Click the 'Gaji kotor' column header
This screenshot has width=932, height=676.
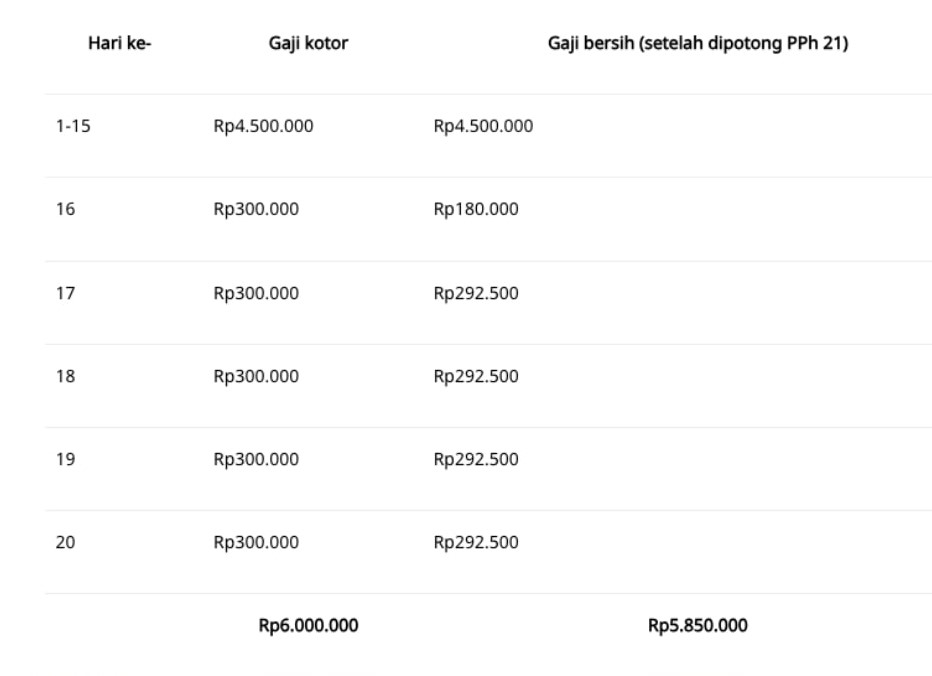(x=308, y=43)
